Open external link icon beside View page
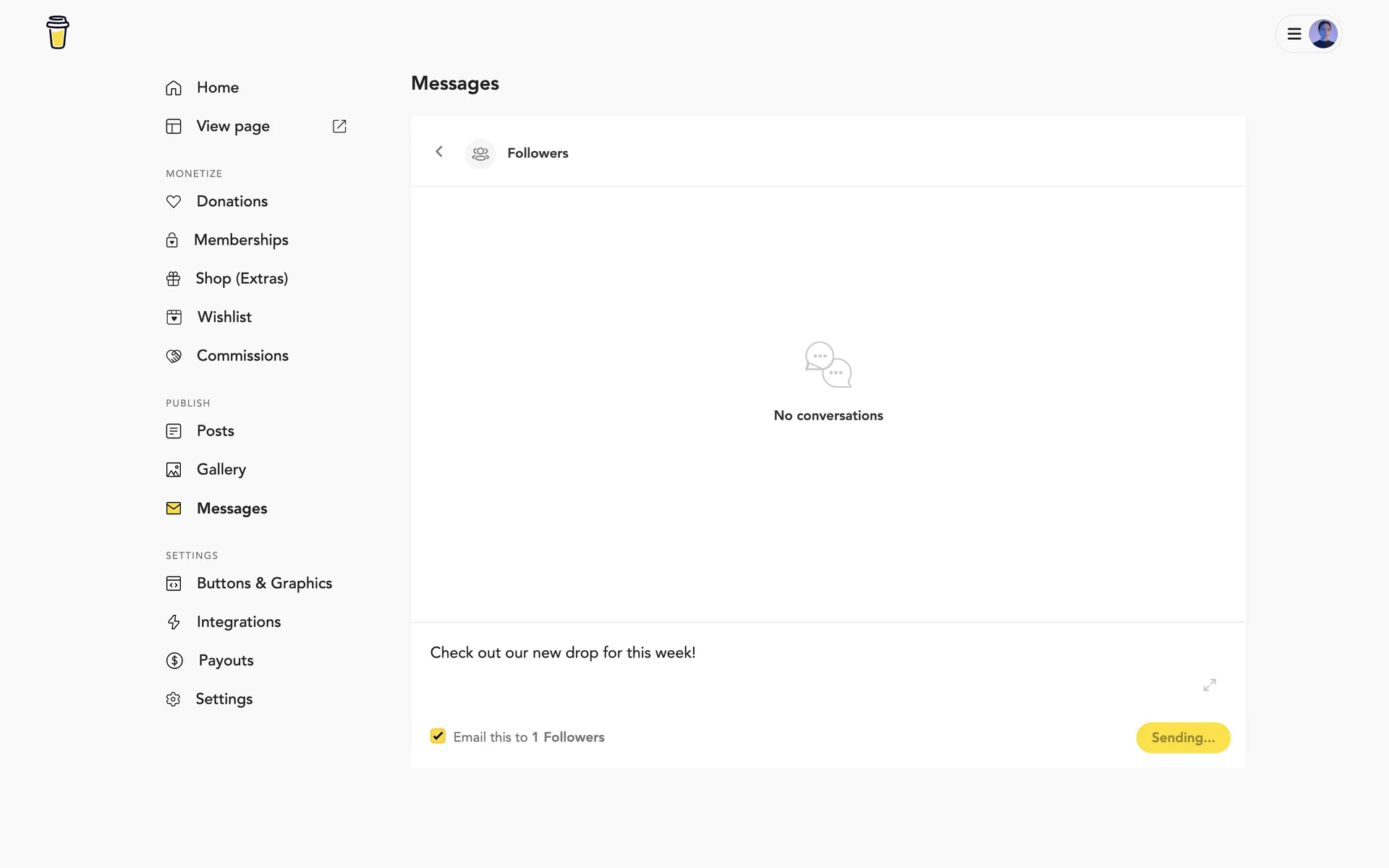1389x868 pixels. click(x=339, y=127)
